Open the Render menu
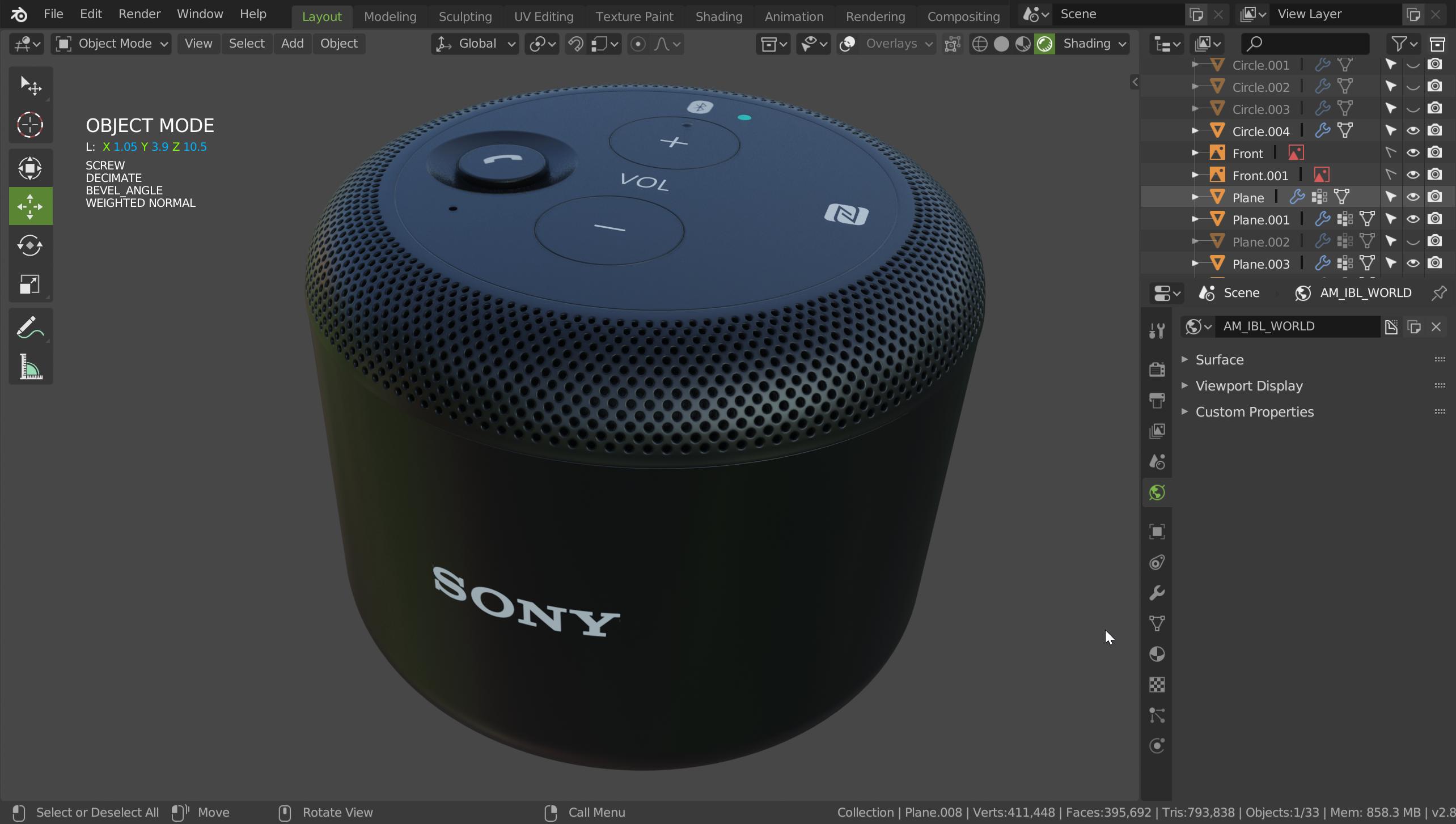 [139, 14]
